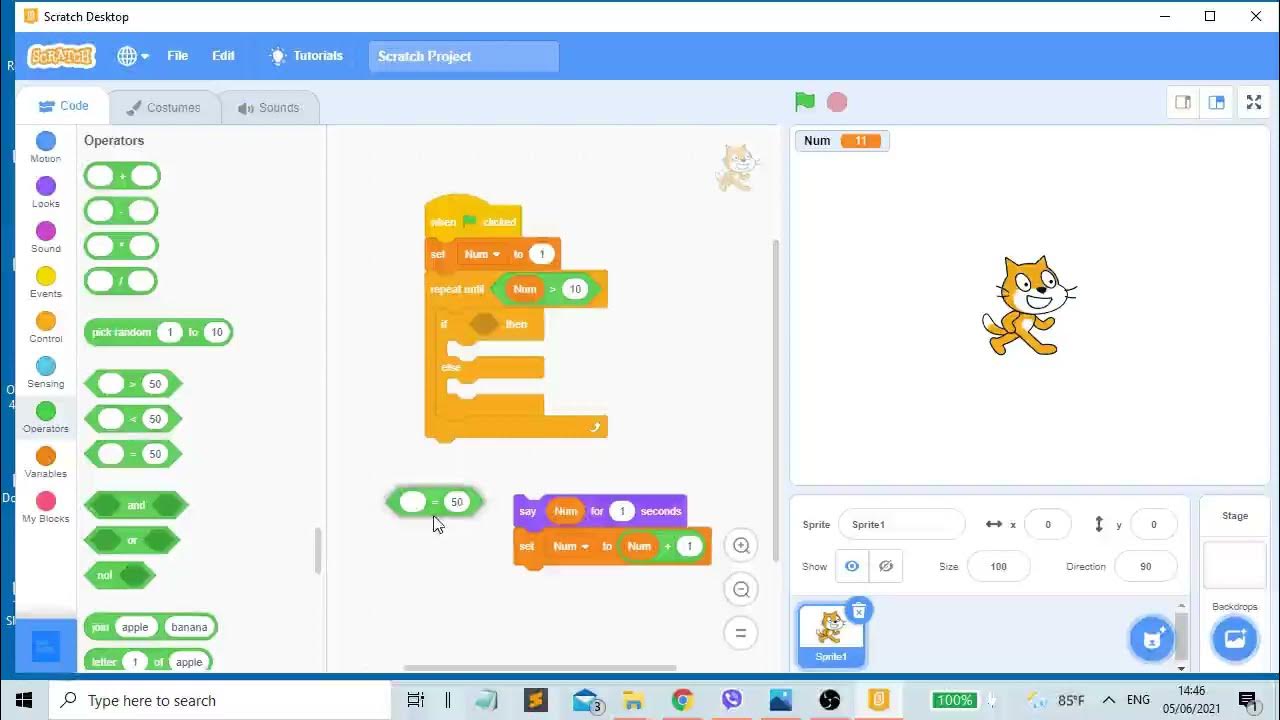The width and height of the screenshot is (1280, 720).
Task: Click the sprite Direction field
Action: click(x=1145, y=566)
